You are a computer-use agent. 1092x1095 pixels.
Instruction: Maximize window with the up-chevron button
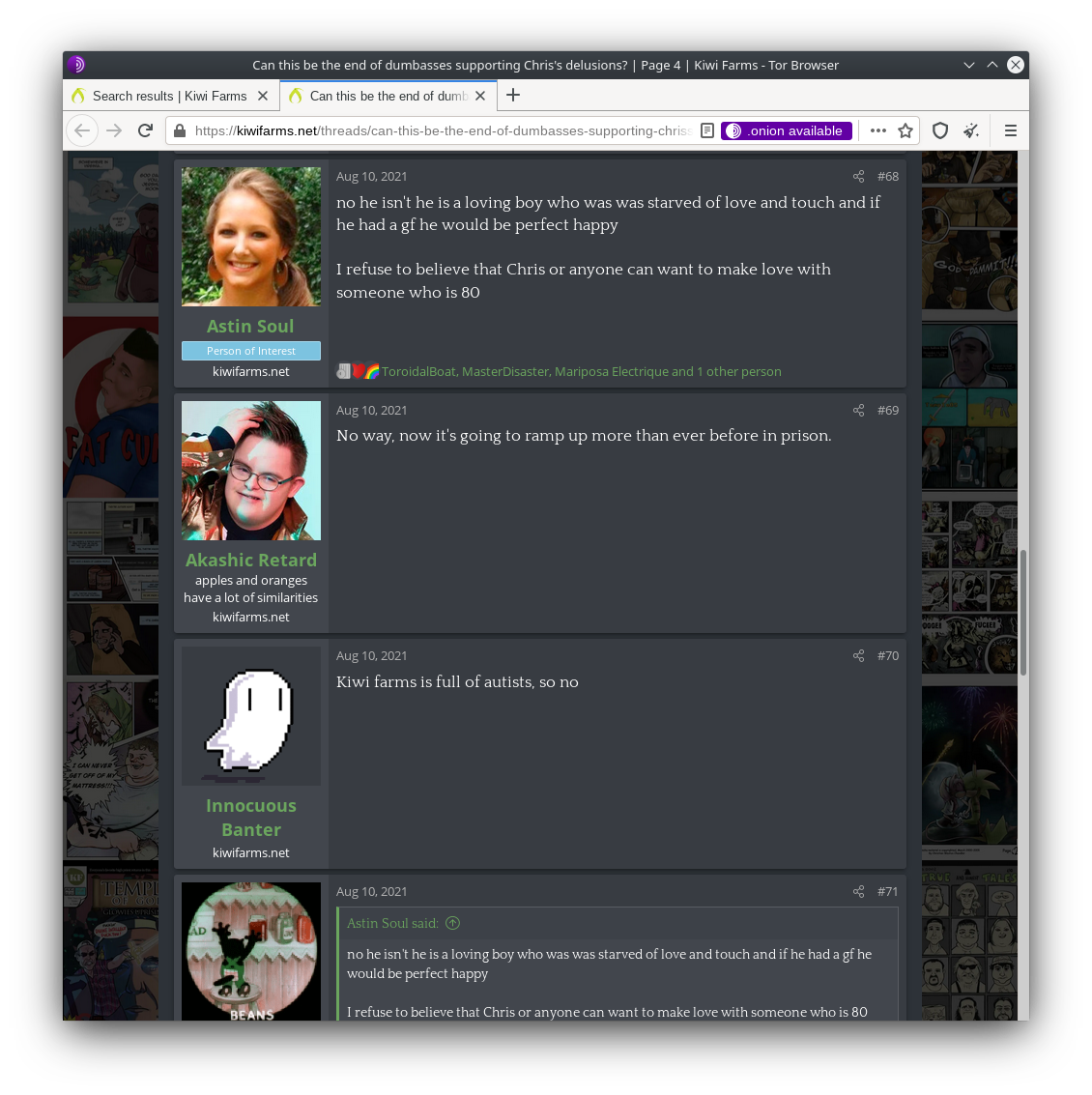(x=992, y=65)
